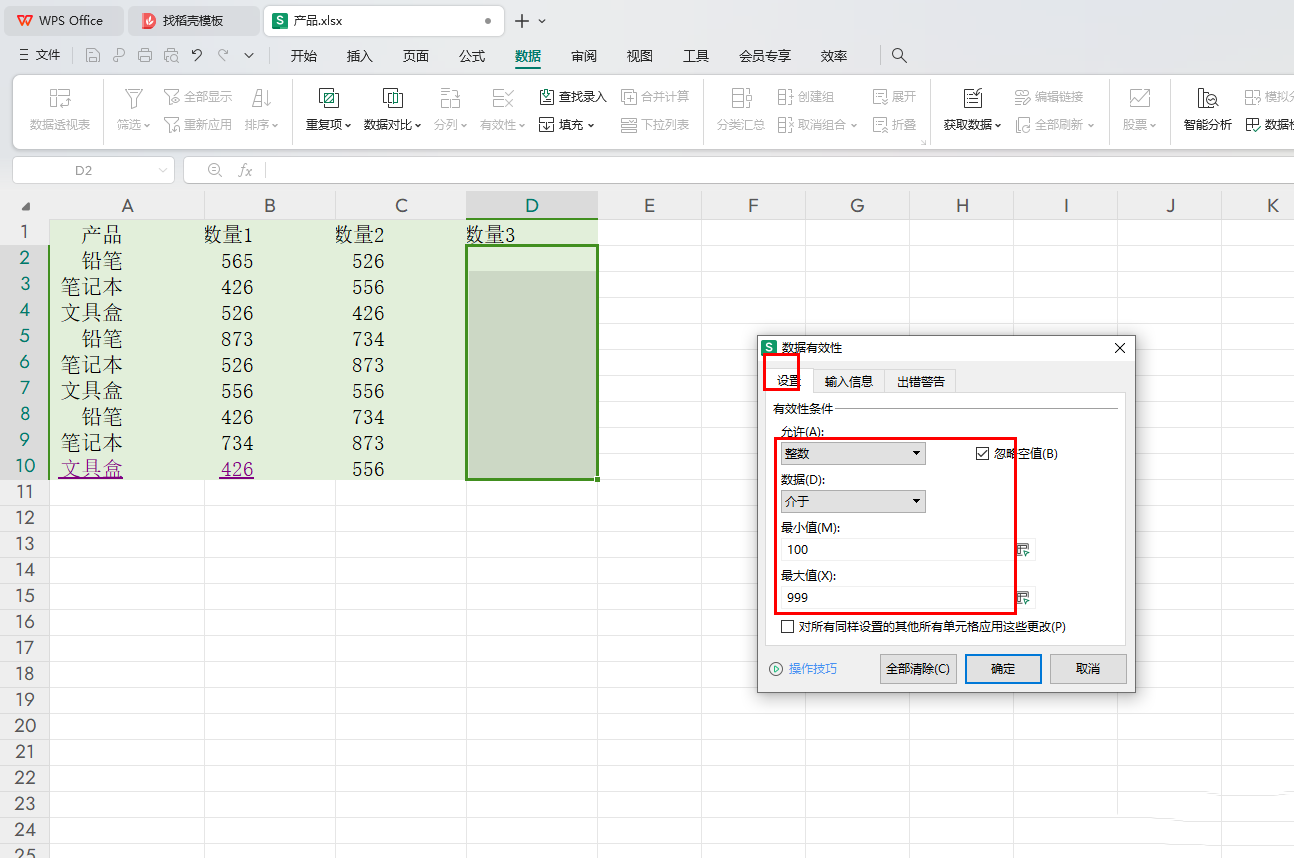Click 下拉列表 dropdown list tool
The height and width of the screenshot is (858, 1294).
coord(655,125)
